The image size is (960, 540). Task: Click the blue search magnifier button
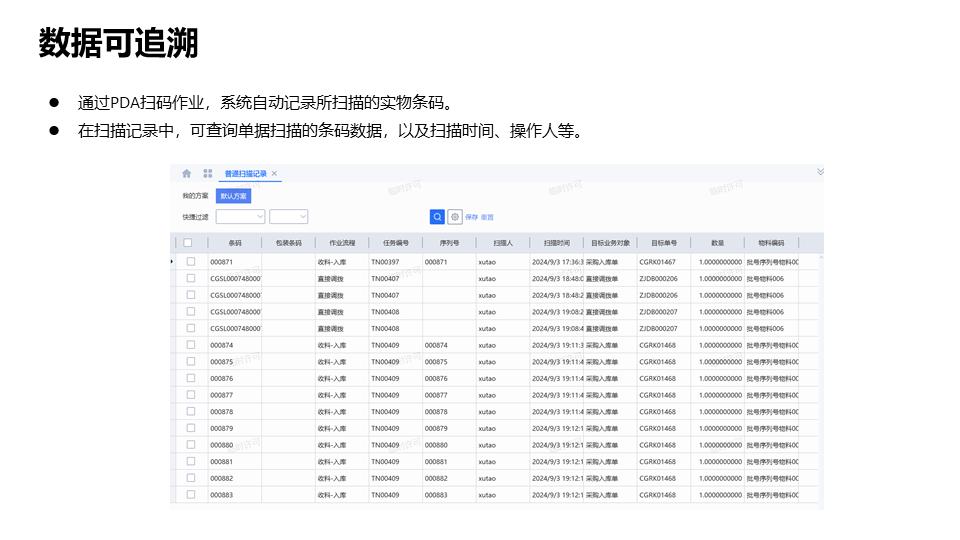tap(437, 216)
